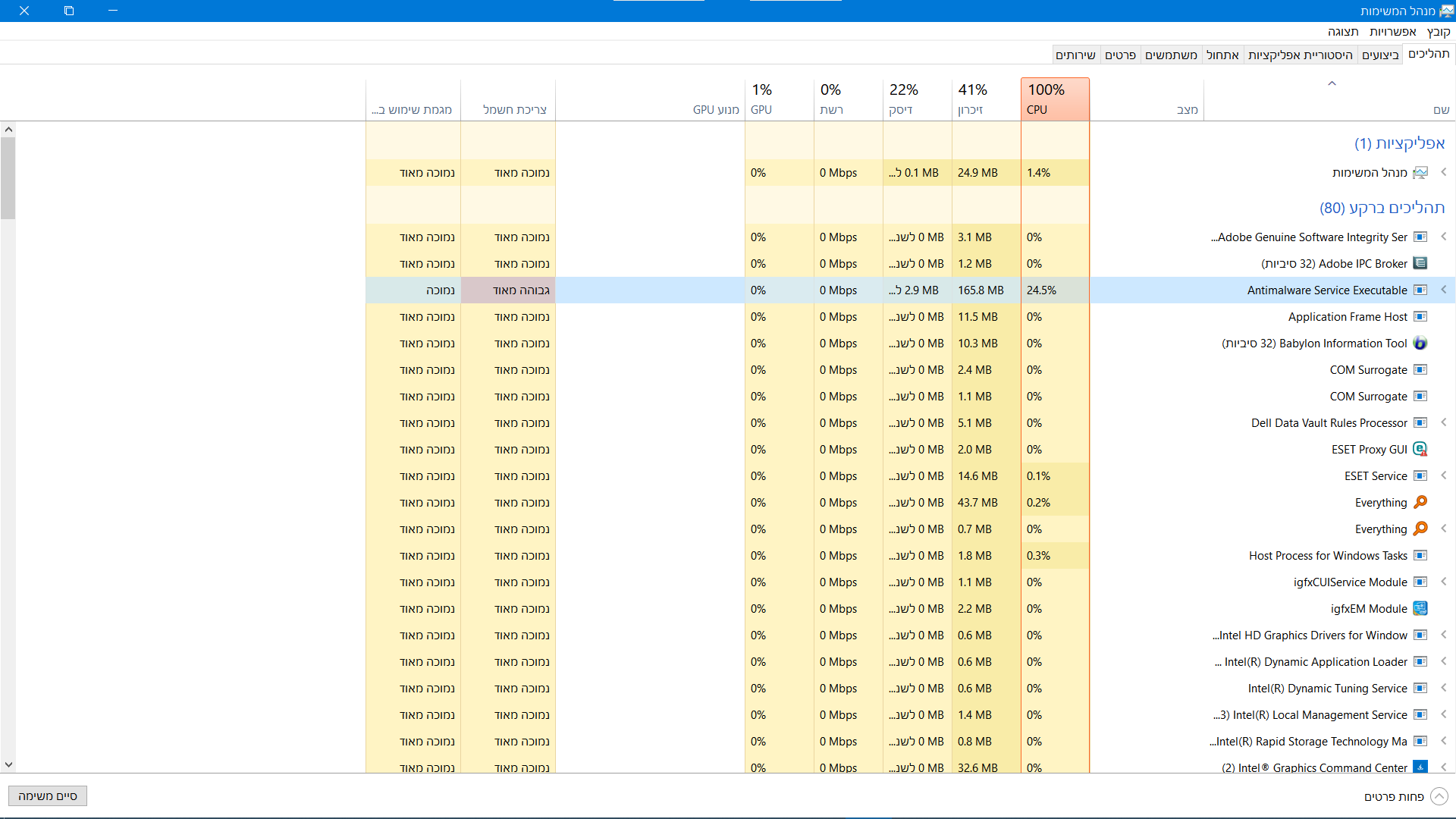The height and width of the screenshot is (819, 1456).
Task: Expand the igfxCUIService Module row
Action: point(1444,582)
